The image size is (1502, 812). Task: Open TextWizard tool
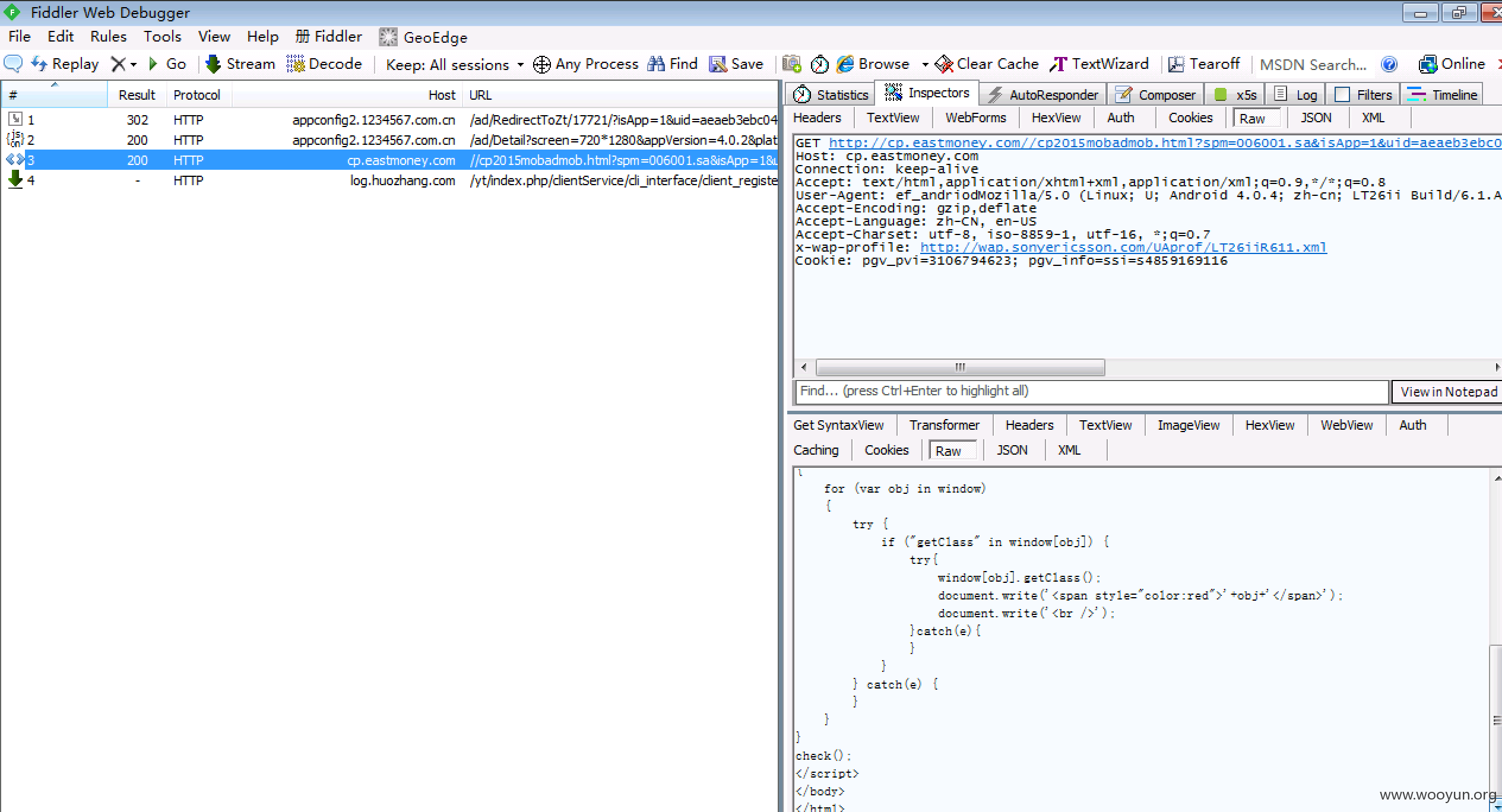(x=1099, y=64)
